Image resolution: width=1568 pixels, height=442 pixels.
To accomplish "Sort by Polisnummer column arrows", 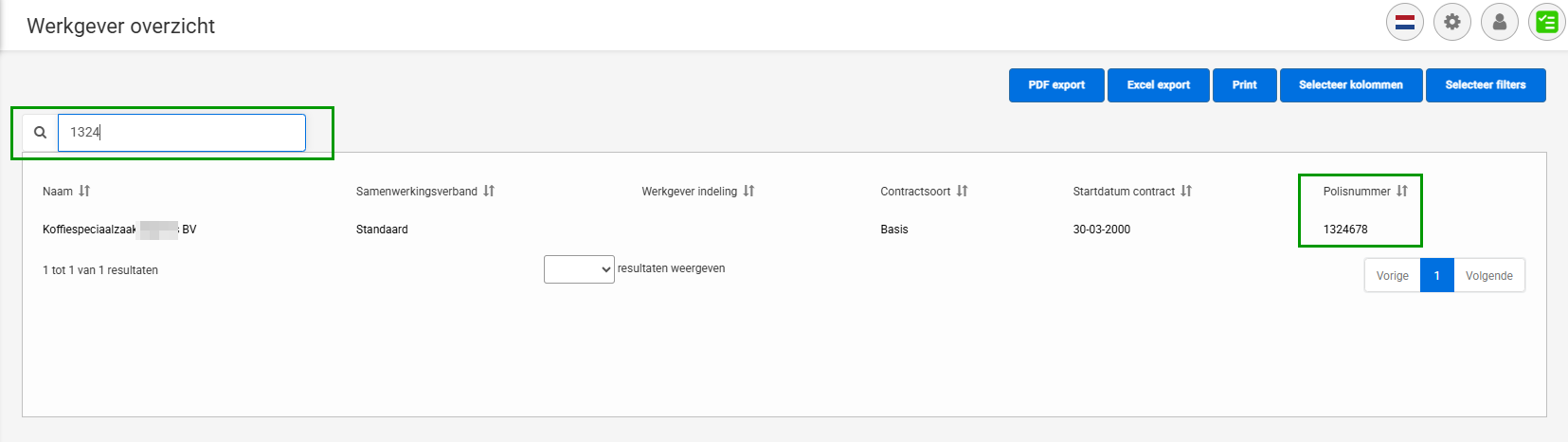I will (1402, 191).
